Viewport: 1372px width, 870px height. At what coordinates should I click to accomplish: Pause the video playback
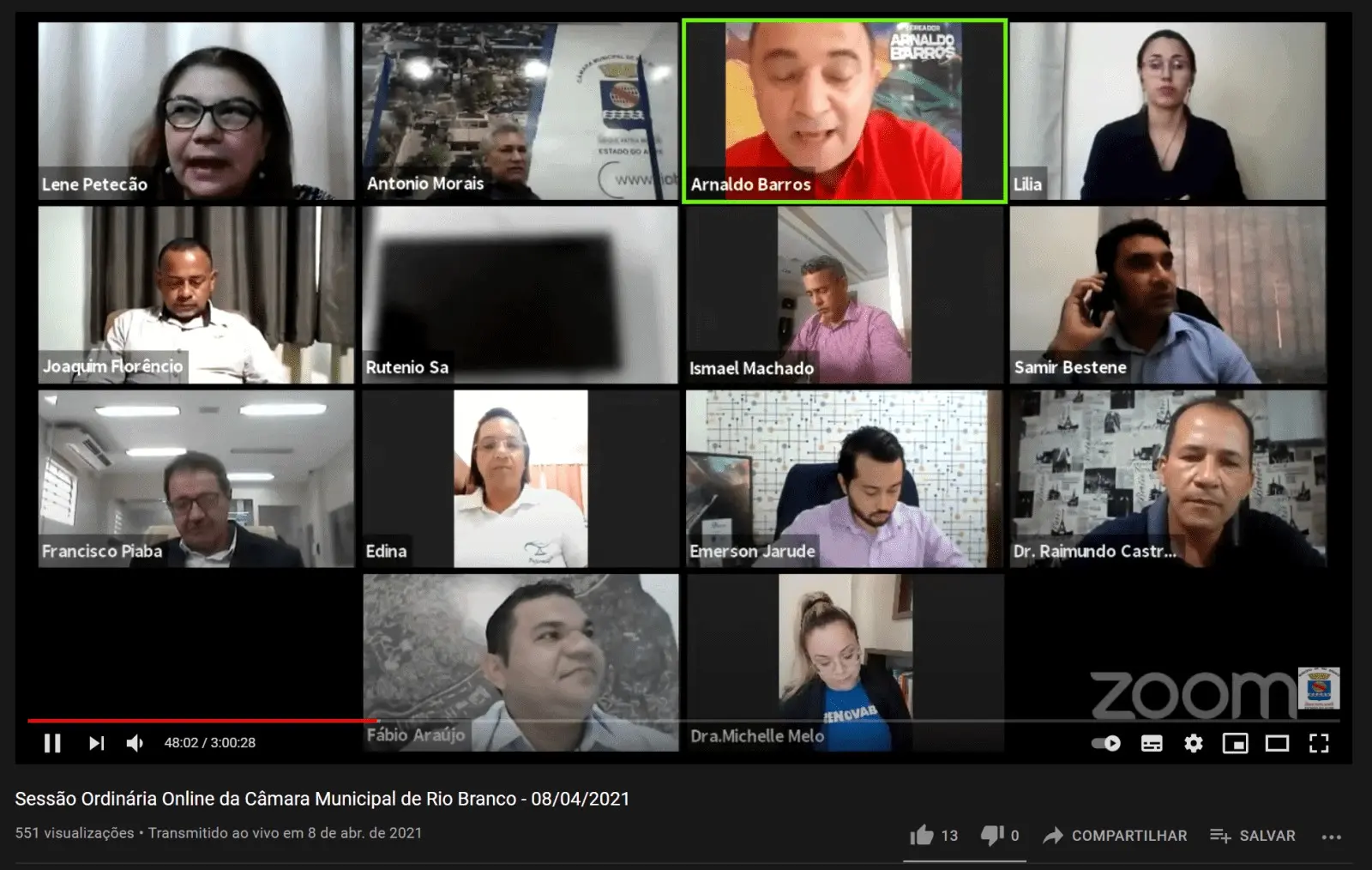click(52, 743)
